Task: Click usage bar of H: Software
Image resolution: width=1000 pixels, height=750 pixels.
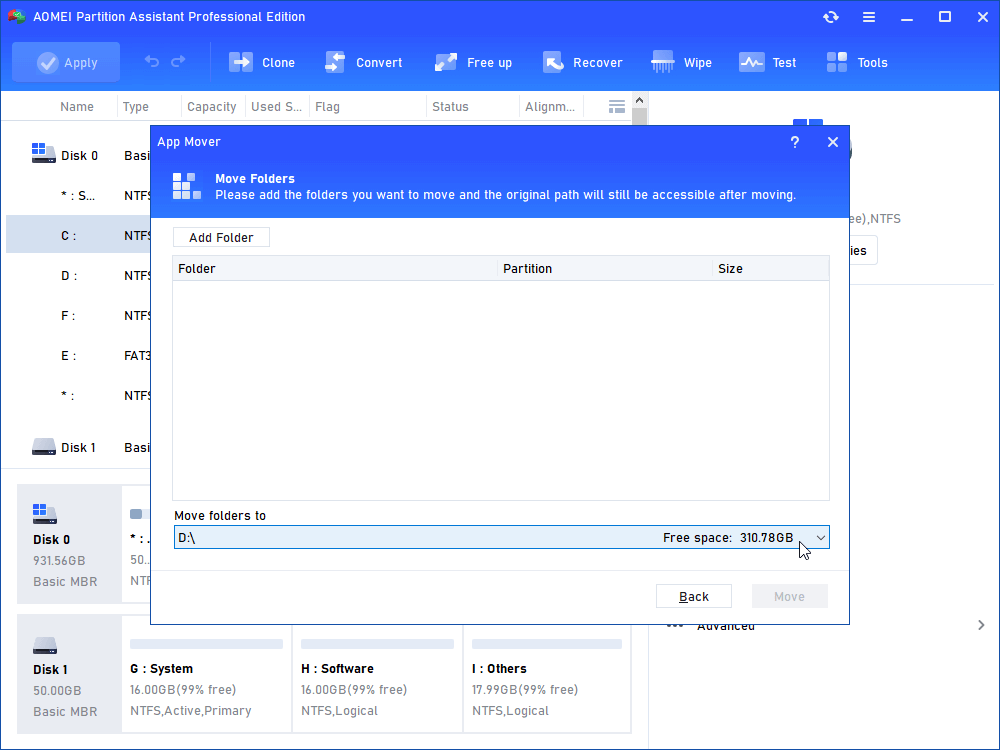Action: (378, 644)
